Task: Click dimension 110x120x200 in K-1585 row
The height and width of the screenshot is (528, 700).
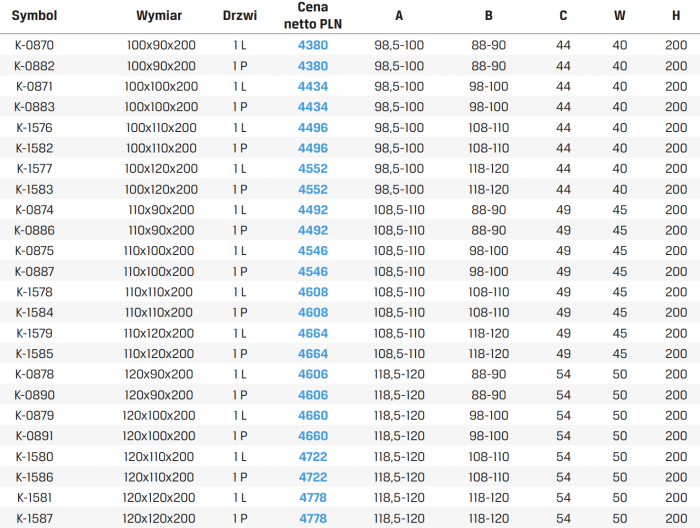Action: 159,354
